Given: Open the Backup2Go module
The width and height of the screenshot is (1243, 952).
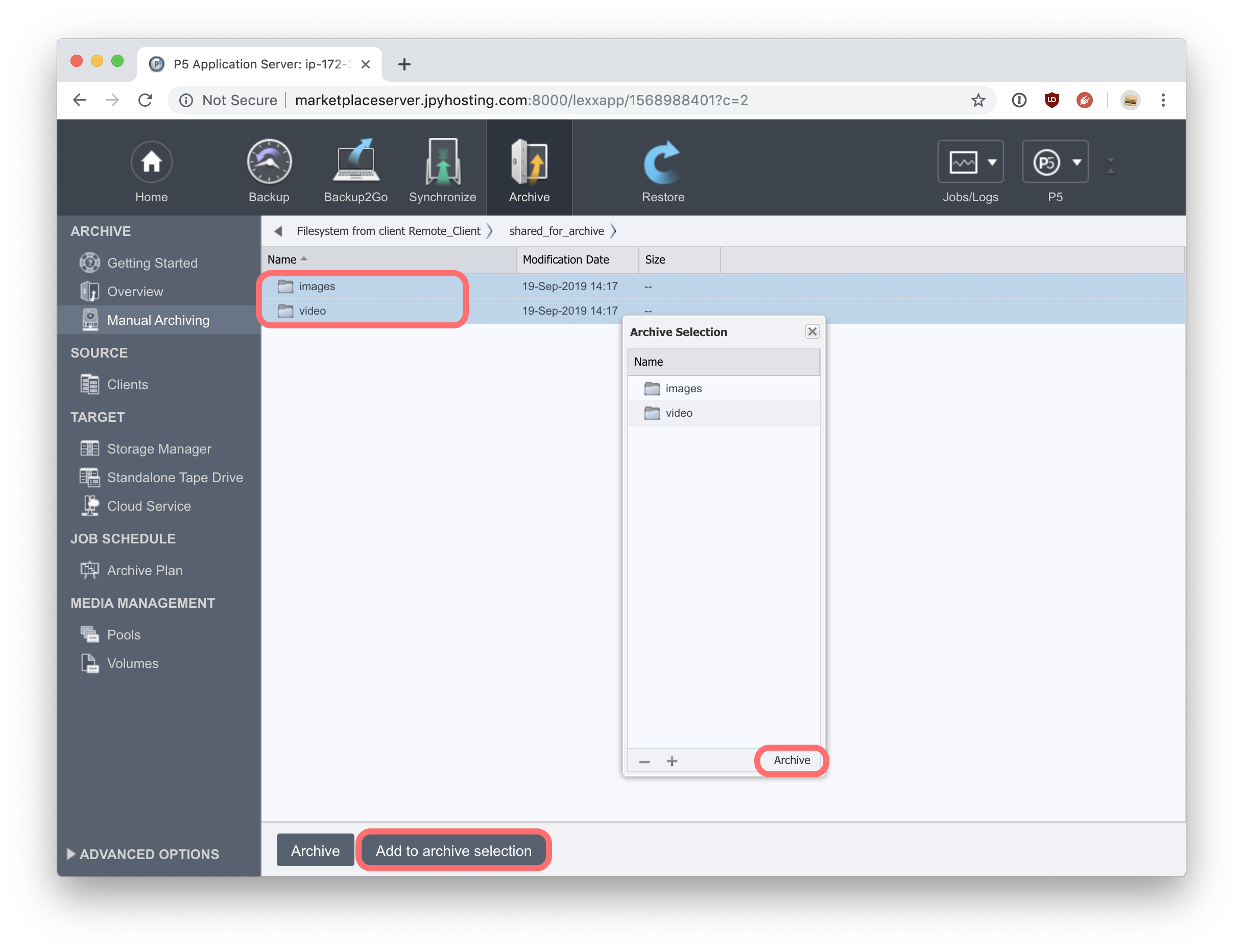Looking at the screenshot, I should [x=356, y=172].
